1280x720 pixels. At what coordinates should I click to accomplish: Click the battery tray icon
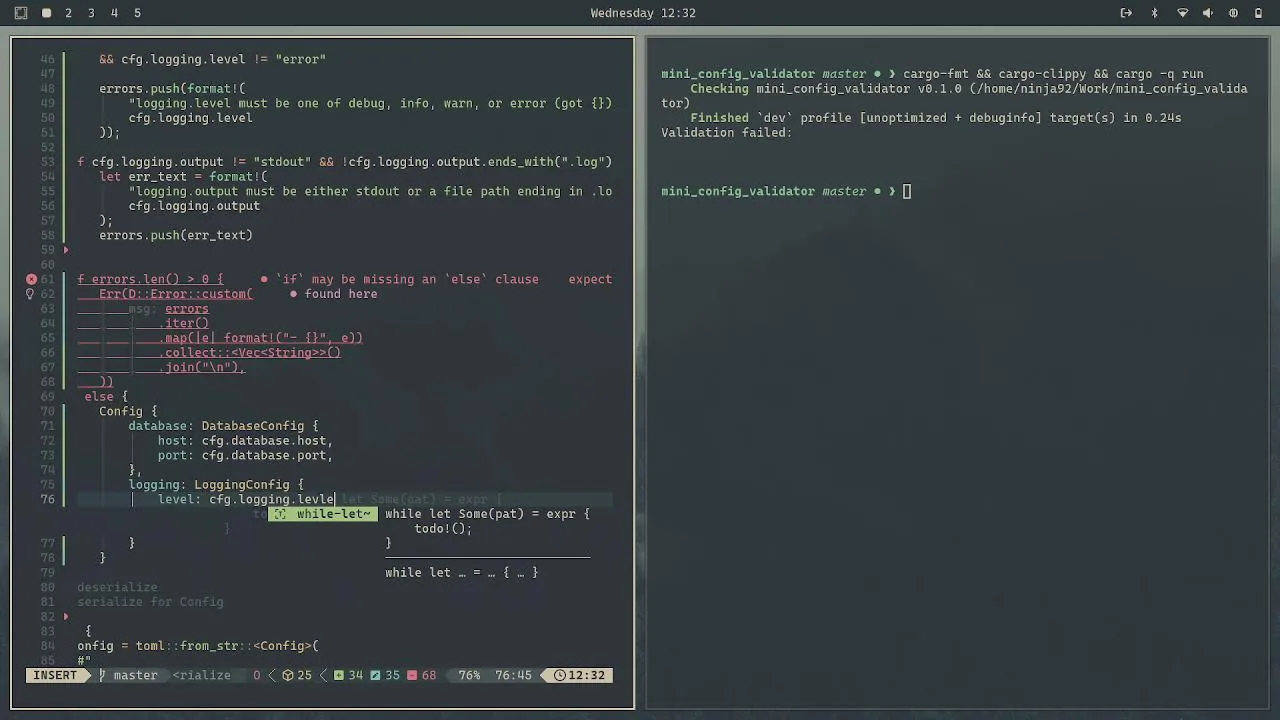point(1258,13)
